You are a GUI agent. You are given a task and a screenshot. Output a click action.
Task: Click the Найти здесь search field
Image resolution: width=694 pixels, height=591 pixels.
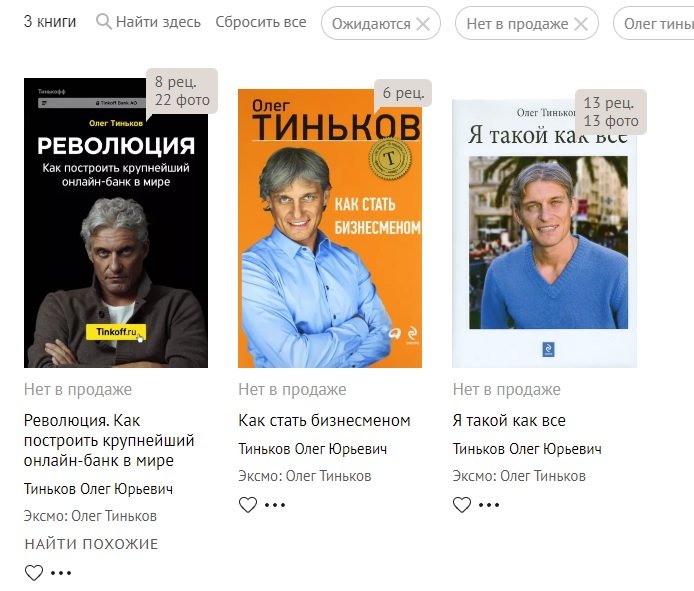coord(148,22)
